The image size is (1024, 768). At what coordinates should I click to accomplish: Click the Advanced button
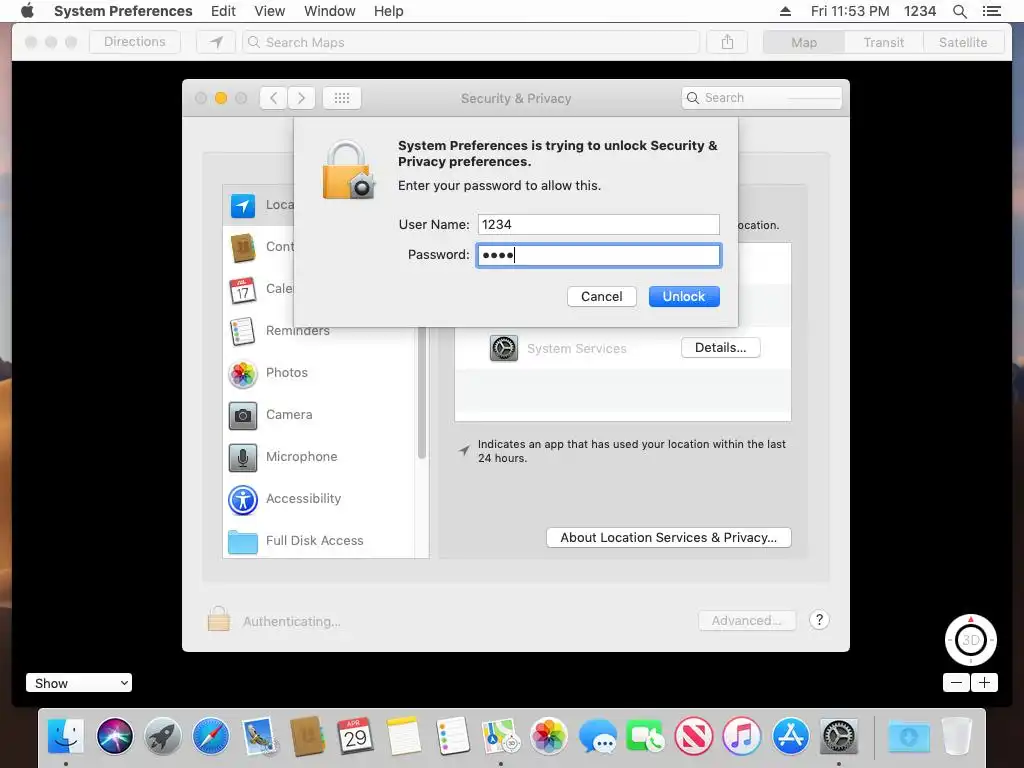747,620
